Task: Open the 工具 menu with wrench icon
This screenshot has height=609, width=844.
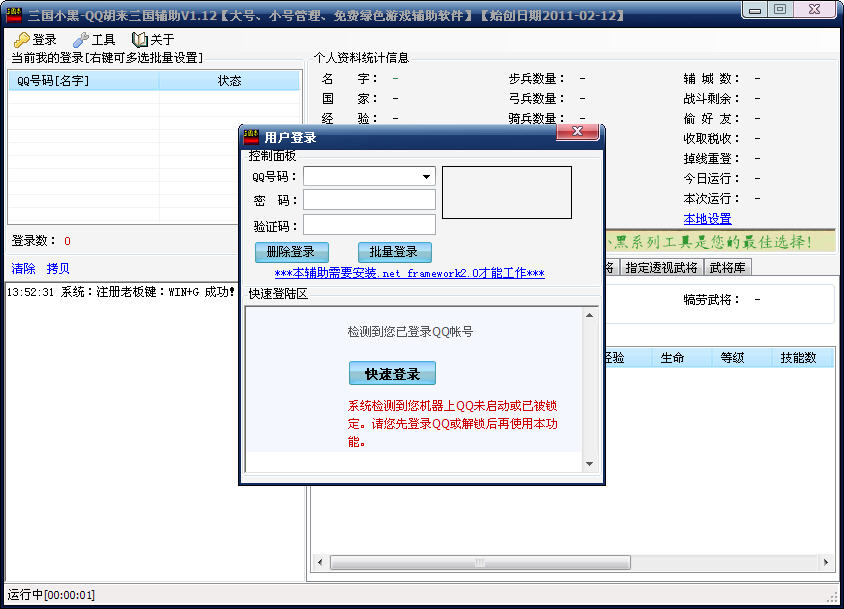Action: tap(94, 39)
